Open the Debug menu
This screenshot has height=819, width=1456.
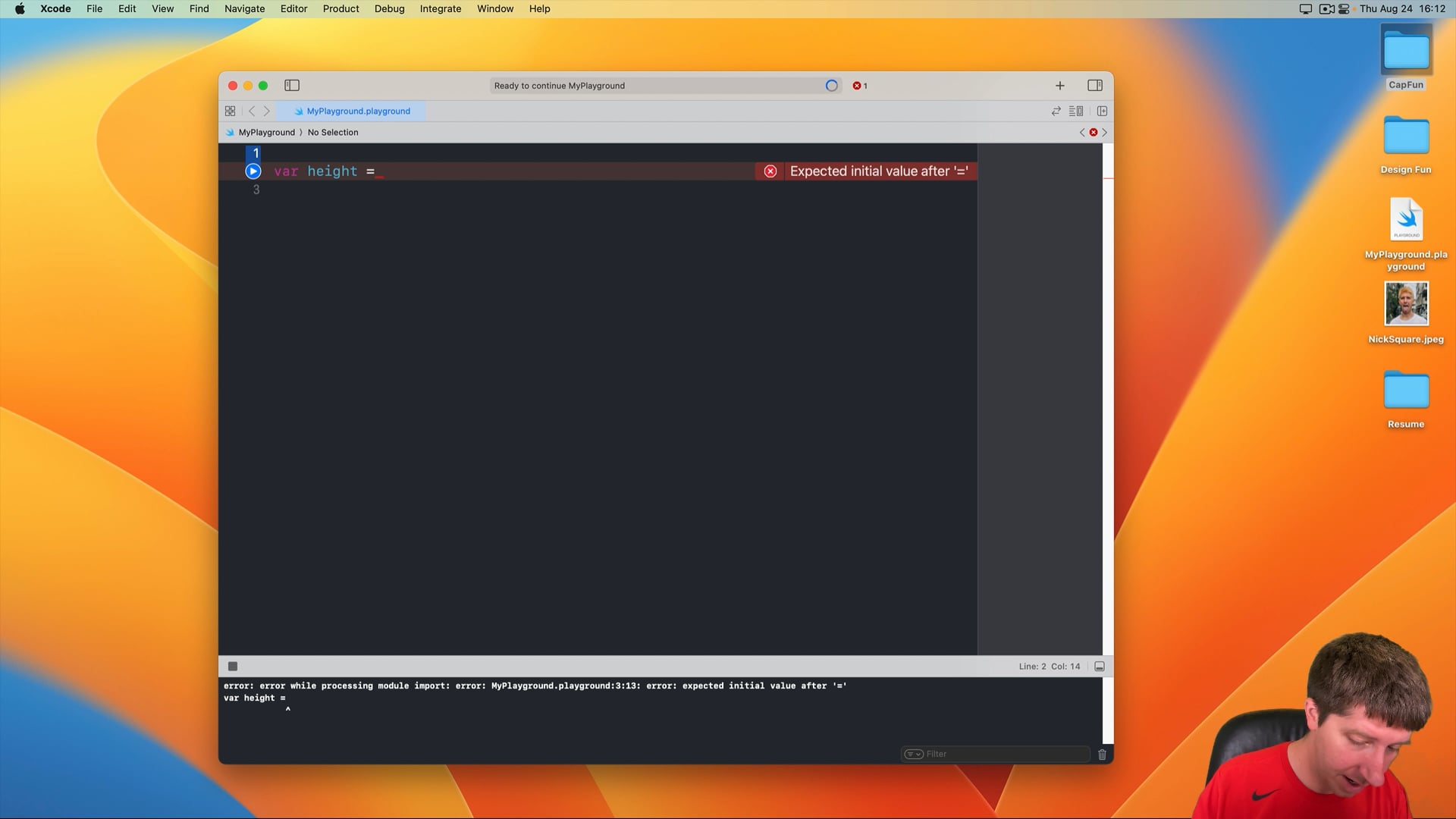(x=389, y=9)
